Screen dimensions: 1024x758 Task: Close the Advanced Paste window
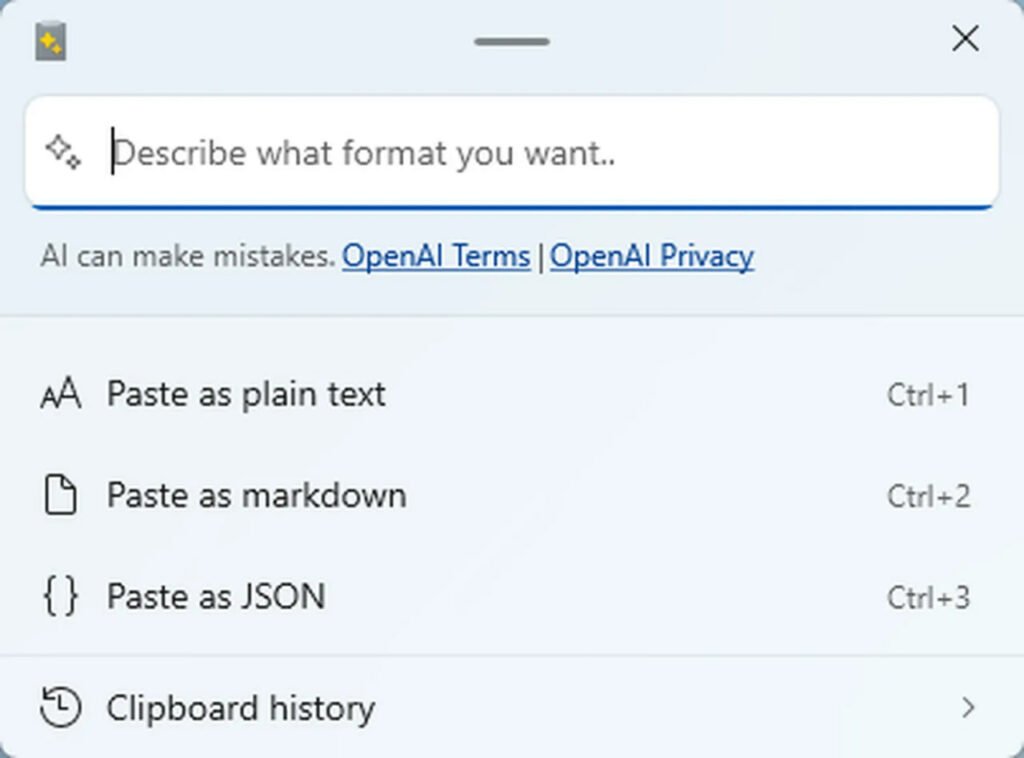tap(965, 39)
